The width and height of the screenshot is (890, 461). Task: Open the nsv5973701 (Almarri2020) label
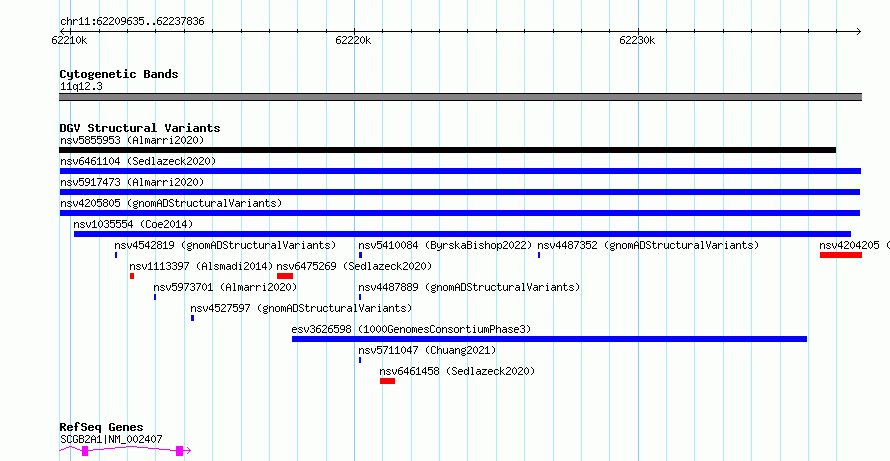[225, 287]
